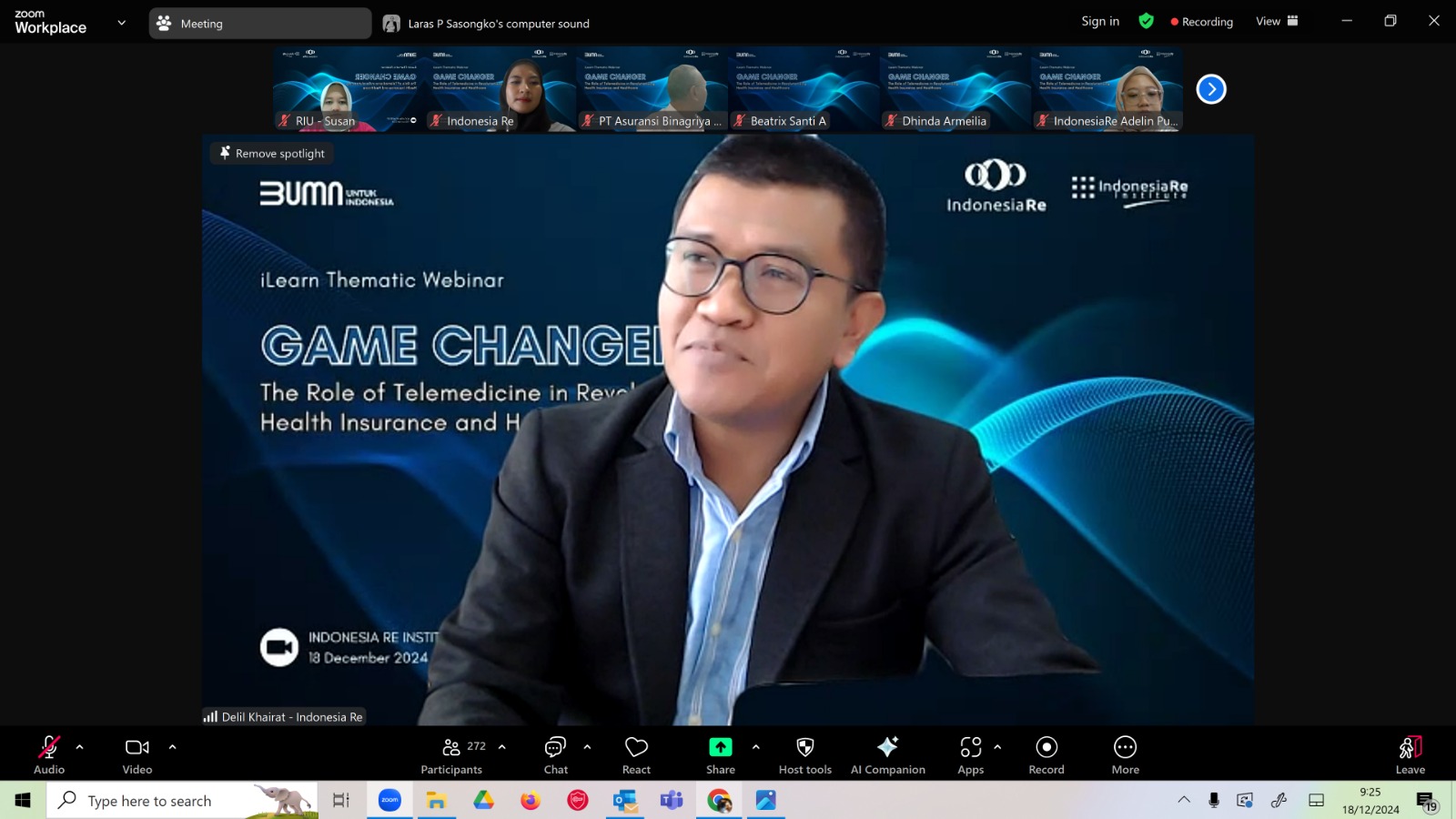Open Zoom Workplace dropdown chevron
1456x819 pixels.
tap(122, 23)
